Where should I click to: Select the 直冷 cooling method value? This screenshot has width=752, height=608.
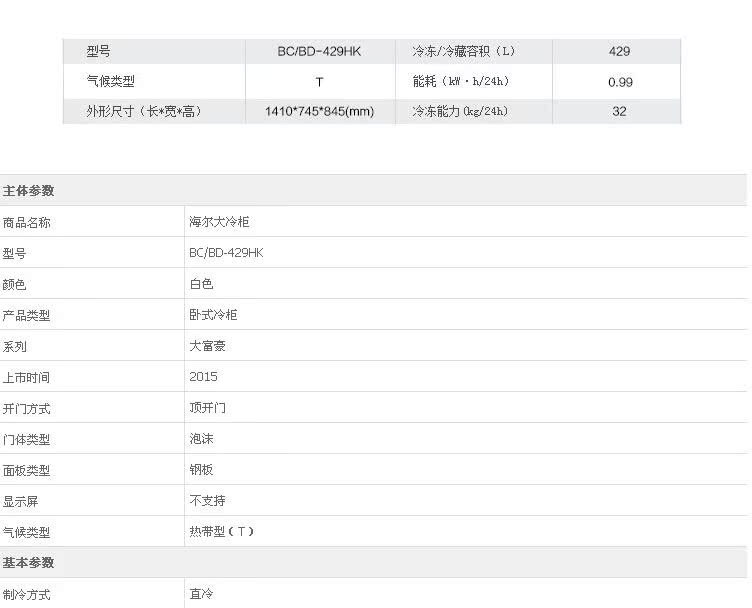[201, 594]
